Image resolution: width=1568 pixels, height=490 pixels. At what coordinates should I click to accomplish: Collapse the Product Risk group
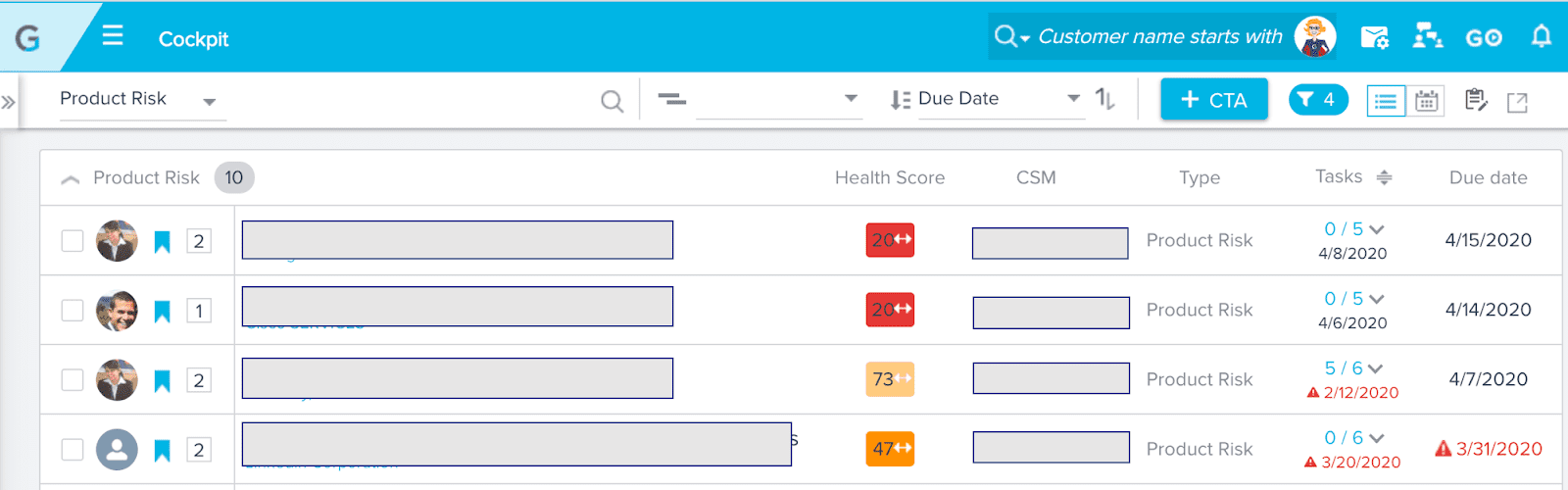pos(71,178)
